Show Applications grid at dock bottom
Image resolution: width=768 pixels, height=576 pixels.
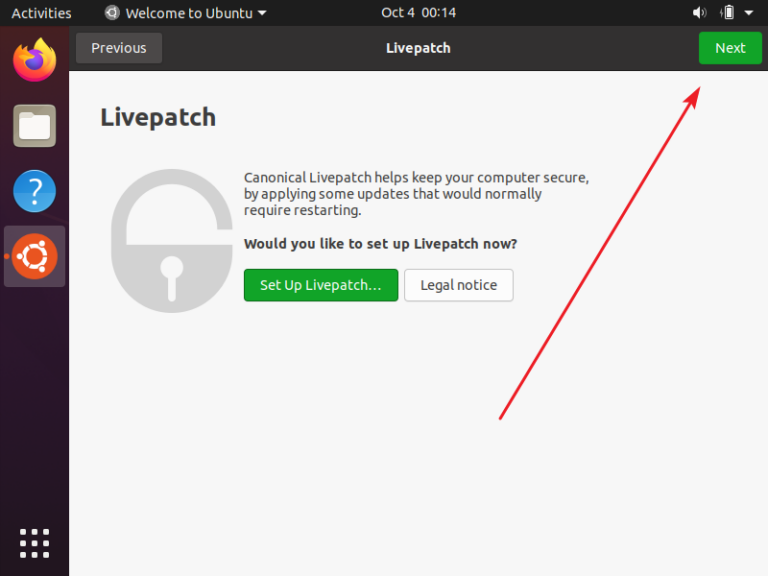point(34,542)
